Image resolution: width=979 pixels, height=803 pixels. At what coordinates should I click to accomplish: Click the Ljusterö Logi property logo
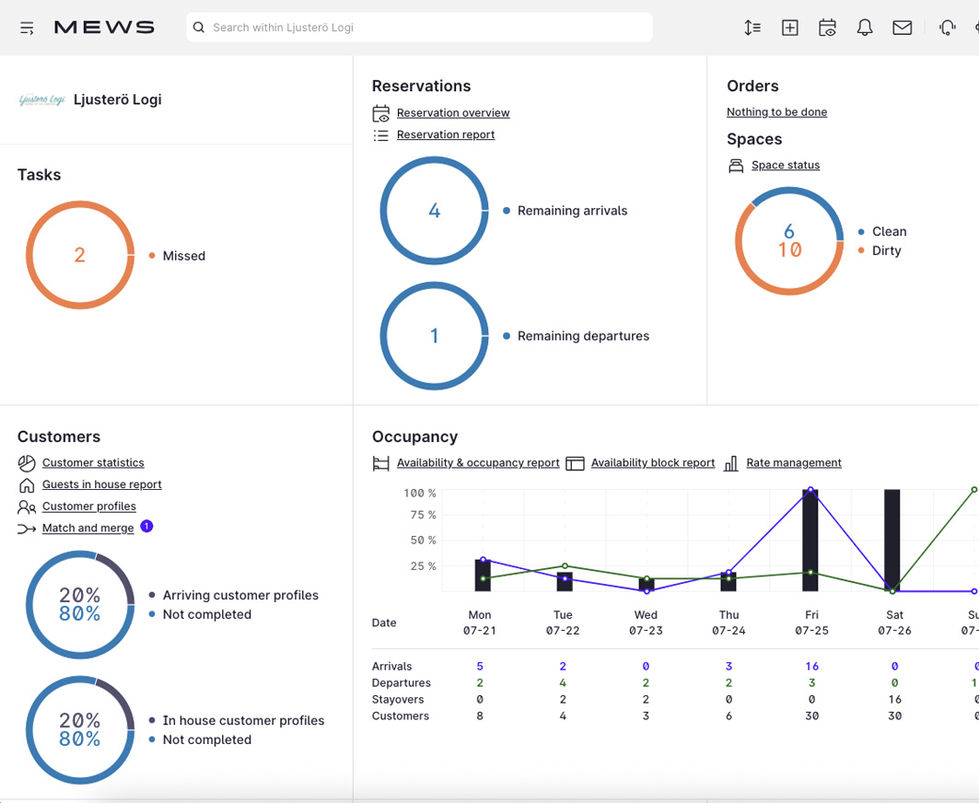[x=42, y=100]
